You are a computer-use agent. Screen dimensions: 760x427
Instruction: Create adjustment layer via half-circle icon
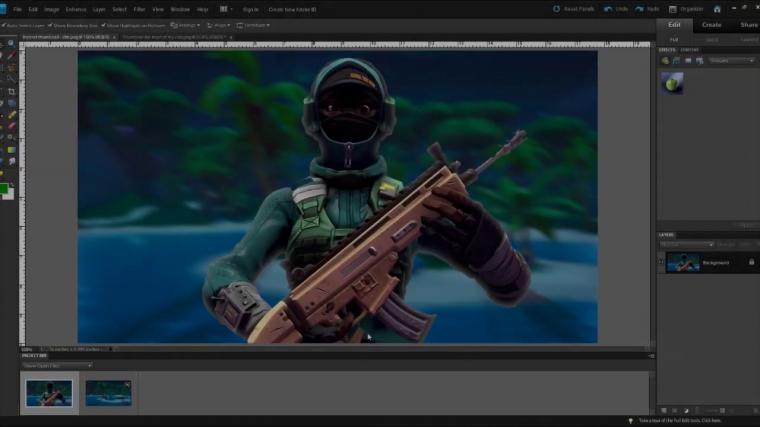pos(686,411)
